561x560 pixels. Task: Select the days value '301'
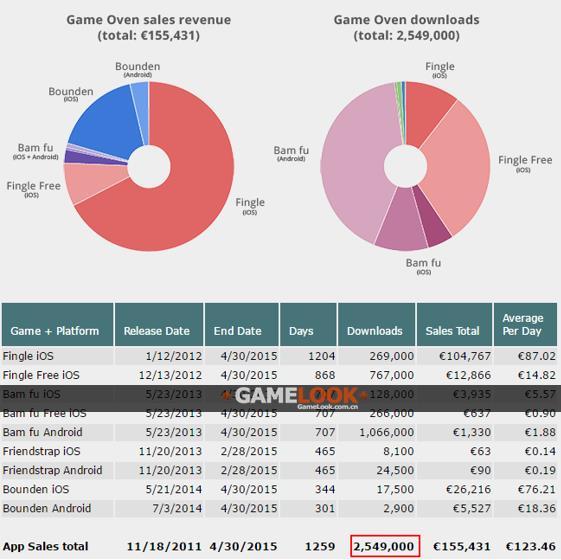(325, 508)
